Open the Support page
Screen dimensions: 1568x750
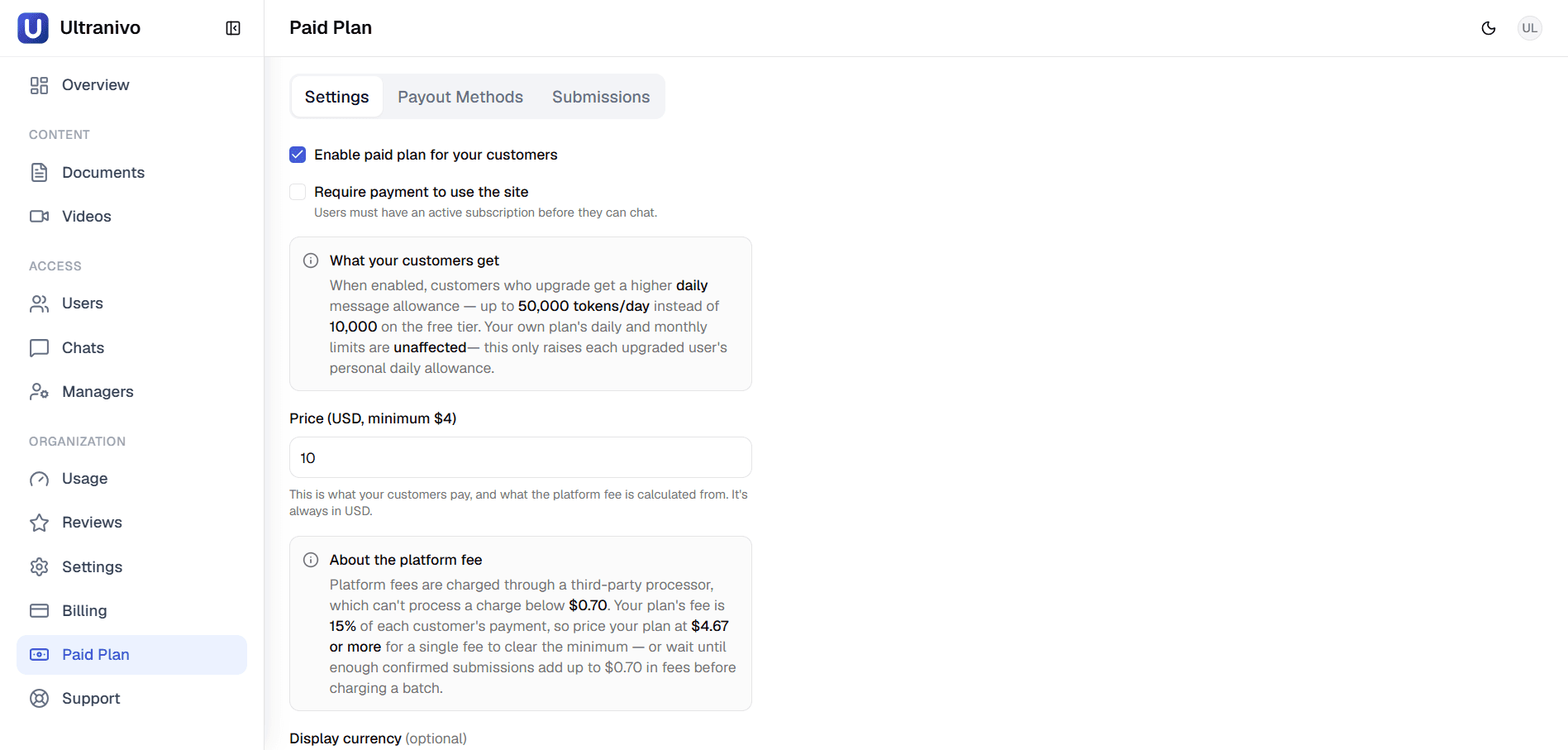click(131, 698)
